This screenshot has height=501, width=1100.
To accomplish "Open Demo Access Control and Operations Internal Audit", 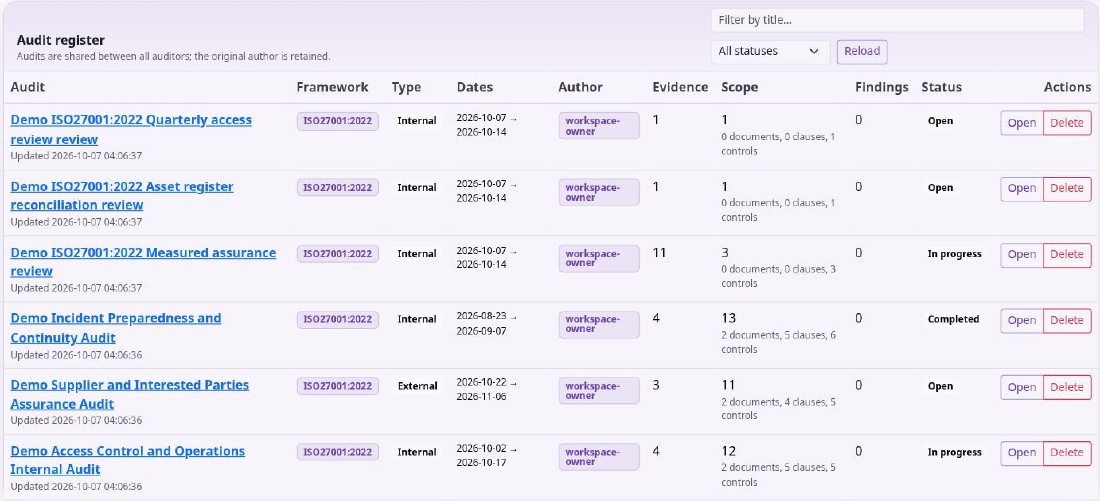I will (128, 460).
